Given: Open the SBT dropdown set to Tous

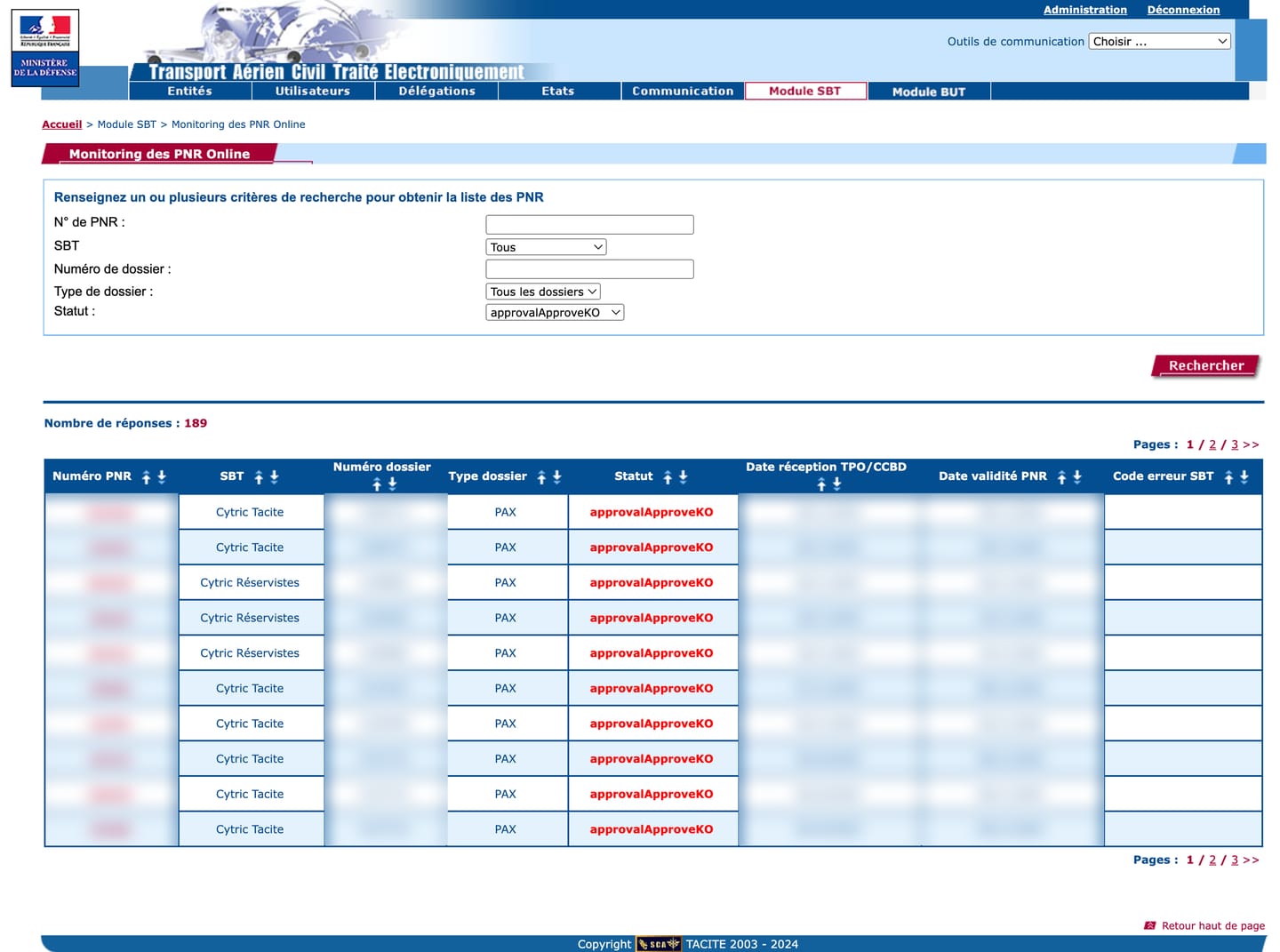Looking at the screenshot, I should [546, 247].
